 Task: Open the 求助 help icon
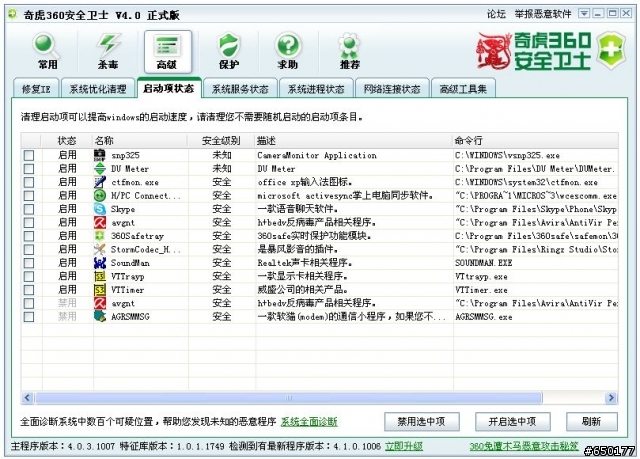pyautogui.click(x=288, y=52)
